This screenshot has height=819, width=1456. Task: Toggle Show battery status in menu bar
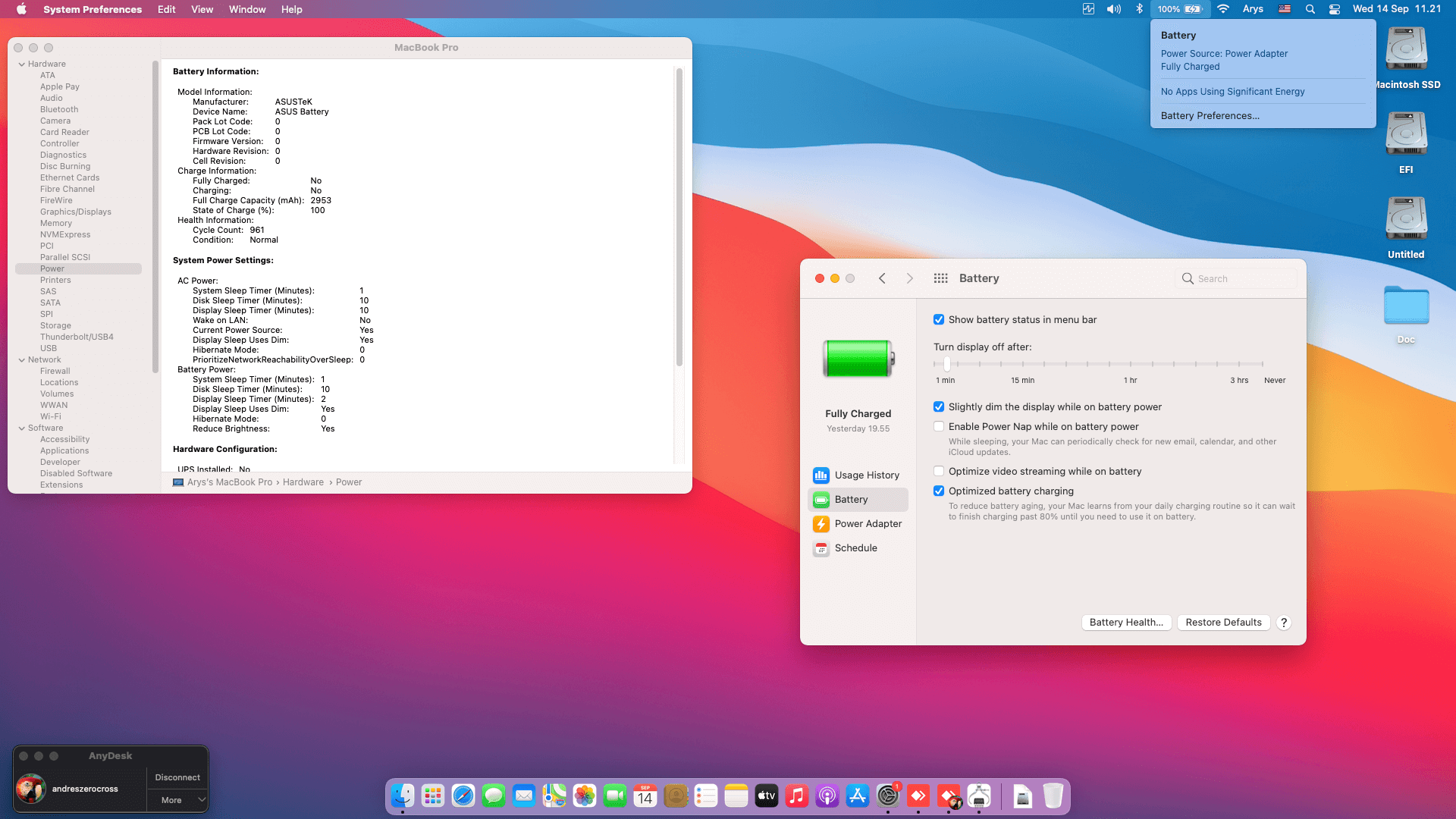tap(939, 320)
